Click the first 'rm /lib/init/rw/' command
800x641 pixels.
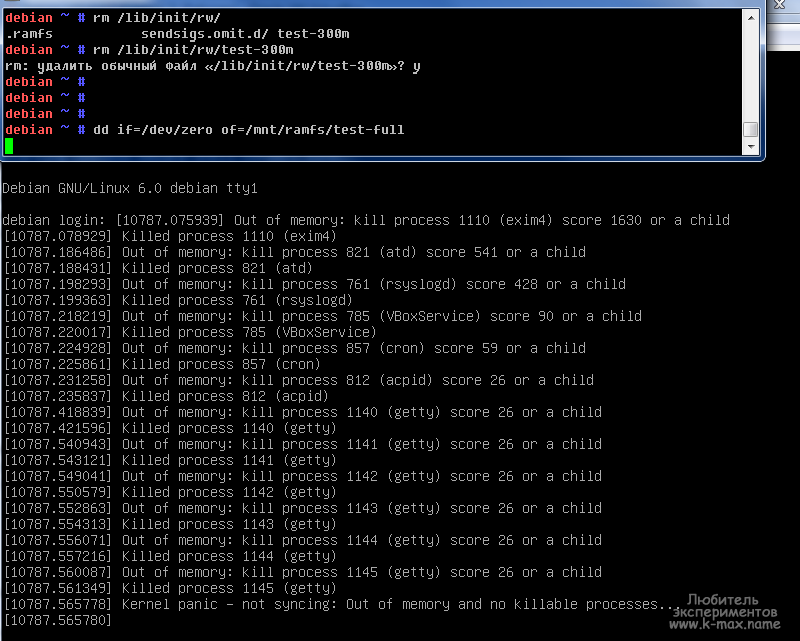coord(157,18)
